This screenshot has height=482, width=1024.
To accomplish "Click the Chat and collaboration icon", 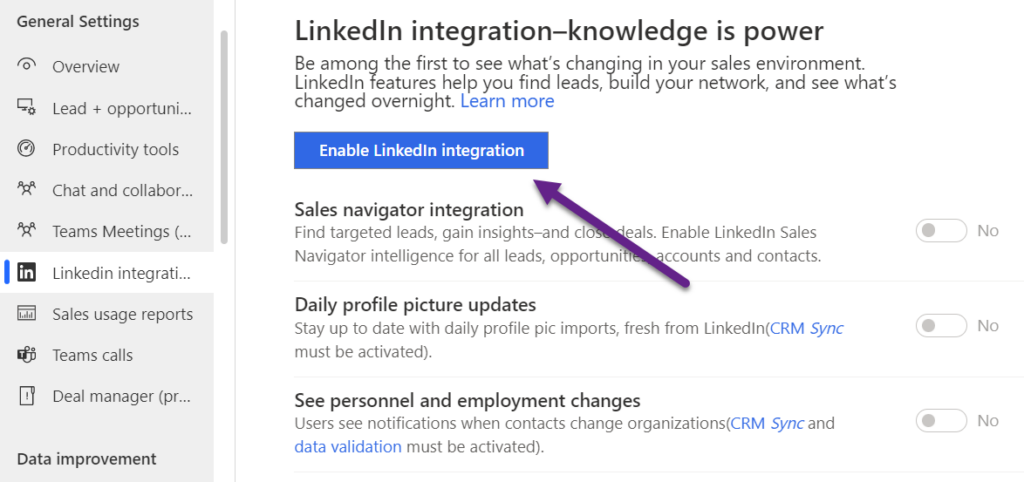I will coord(27,190).
